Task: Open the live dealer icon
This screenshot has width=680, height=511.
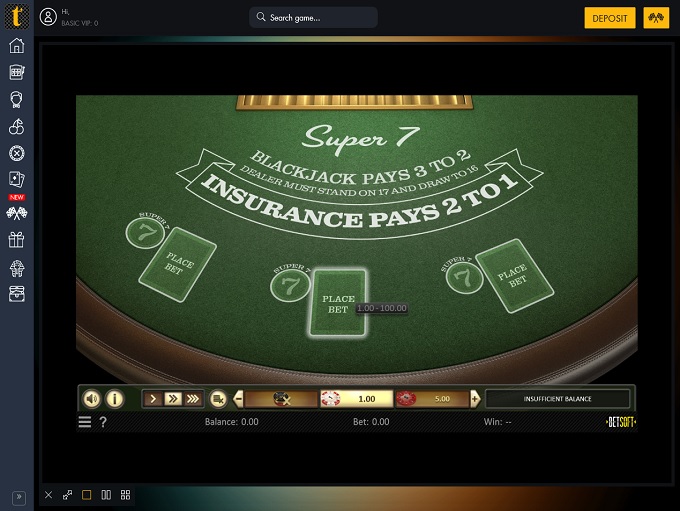Action: pos(16,99)
